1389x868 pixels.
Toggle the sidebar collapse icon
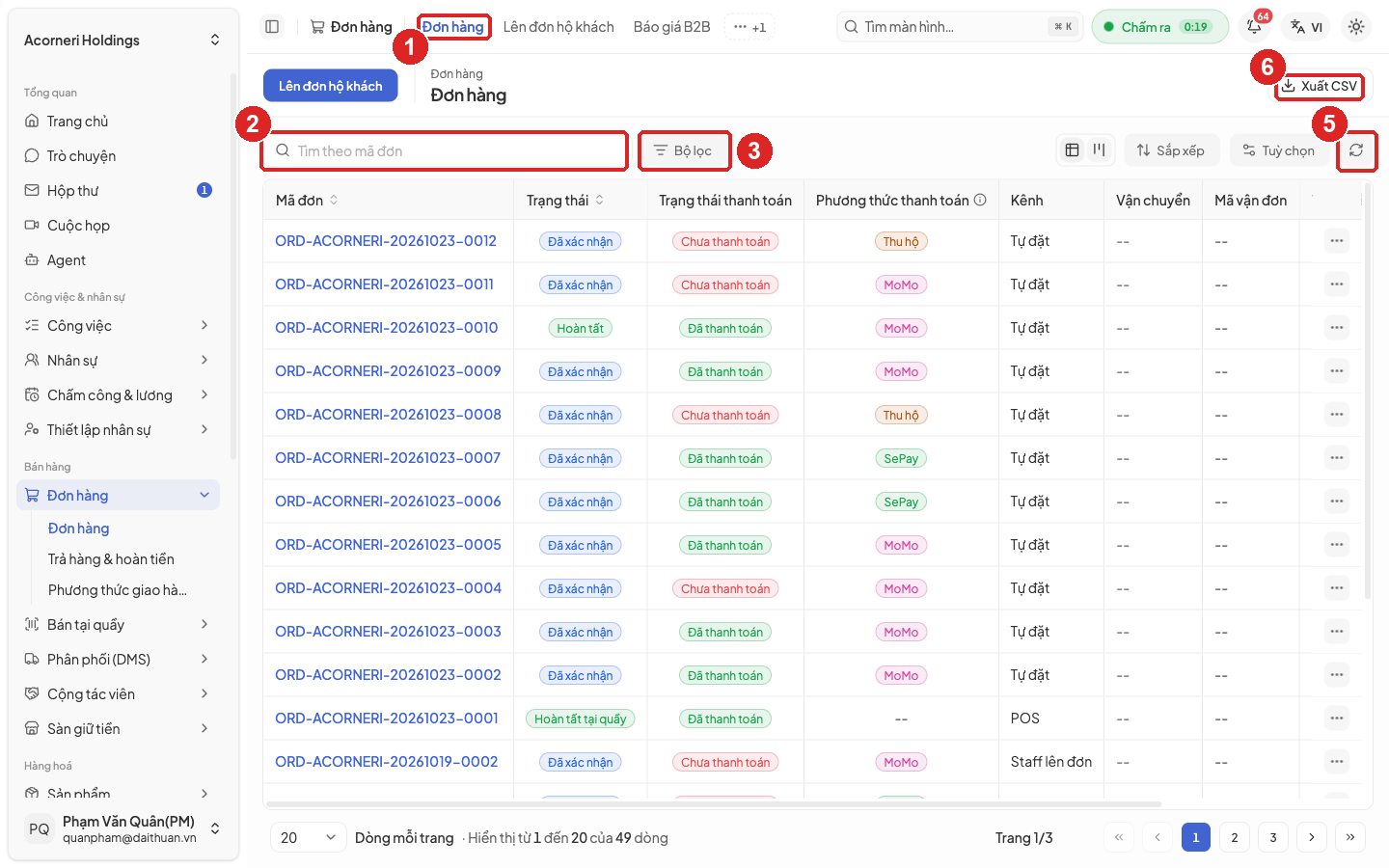click(x=272, y=27)
